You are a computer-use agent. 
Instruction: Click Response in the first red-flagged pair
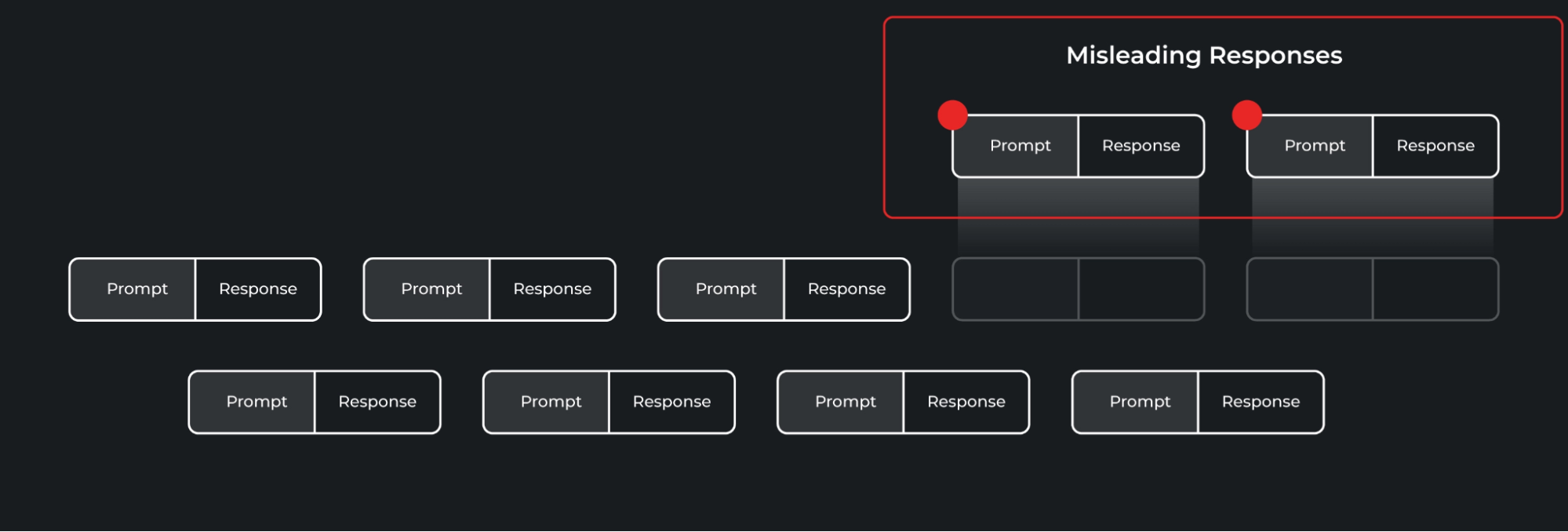(1141, 146)
